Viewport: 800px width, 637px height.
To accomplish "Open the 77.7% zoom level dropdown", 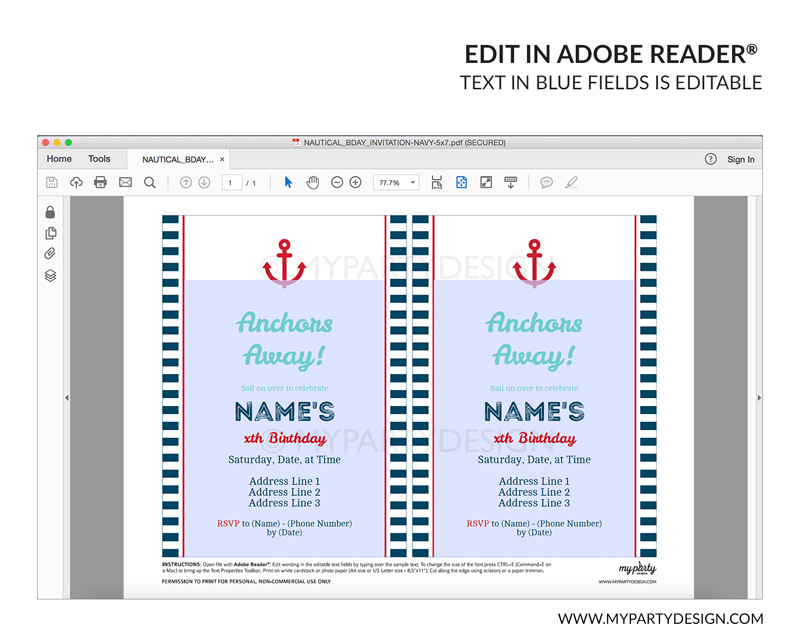I will pyautogui.click(x=396, y=183).
